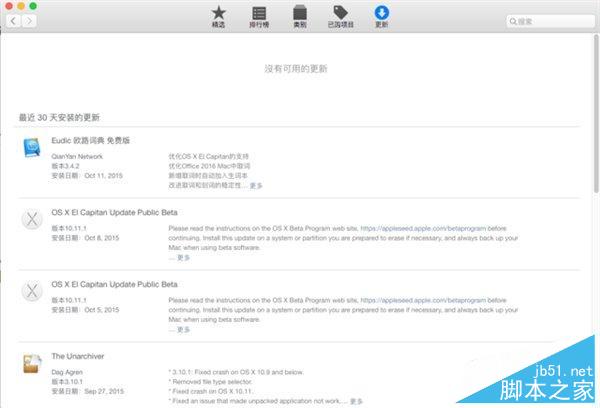
Task: Open the Featured (精选) star tab
Action: [x=218, y=17]
